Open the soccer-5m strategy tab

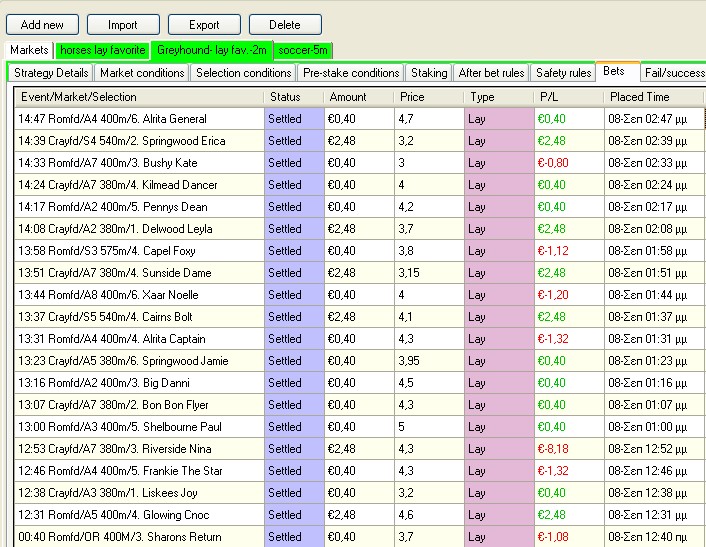(x=303, y=50)
